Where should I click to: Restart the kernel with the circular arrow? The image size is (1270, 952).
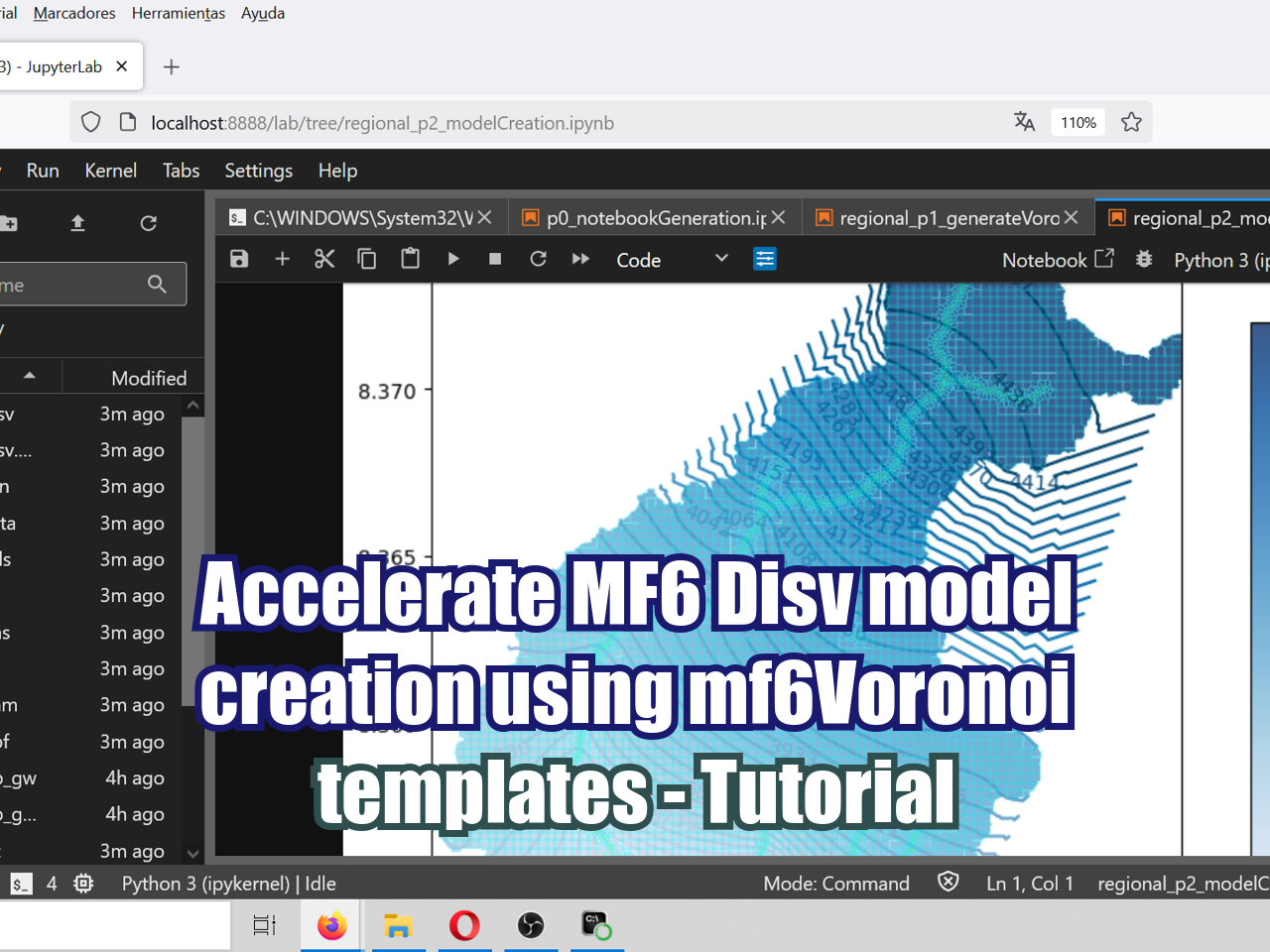pyautogui.click(x=538, y=259)
